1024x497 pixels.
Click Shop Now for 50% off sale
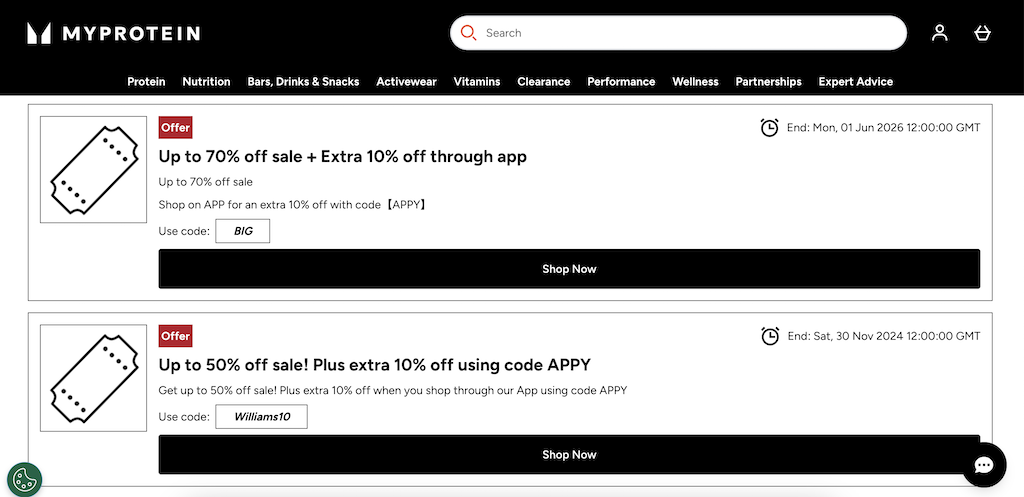569,455
